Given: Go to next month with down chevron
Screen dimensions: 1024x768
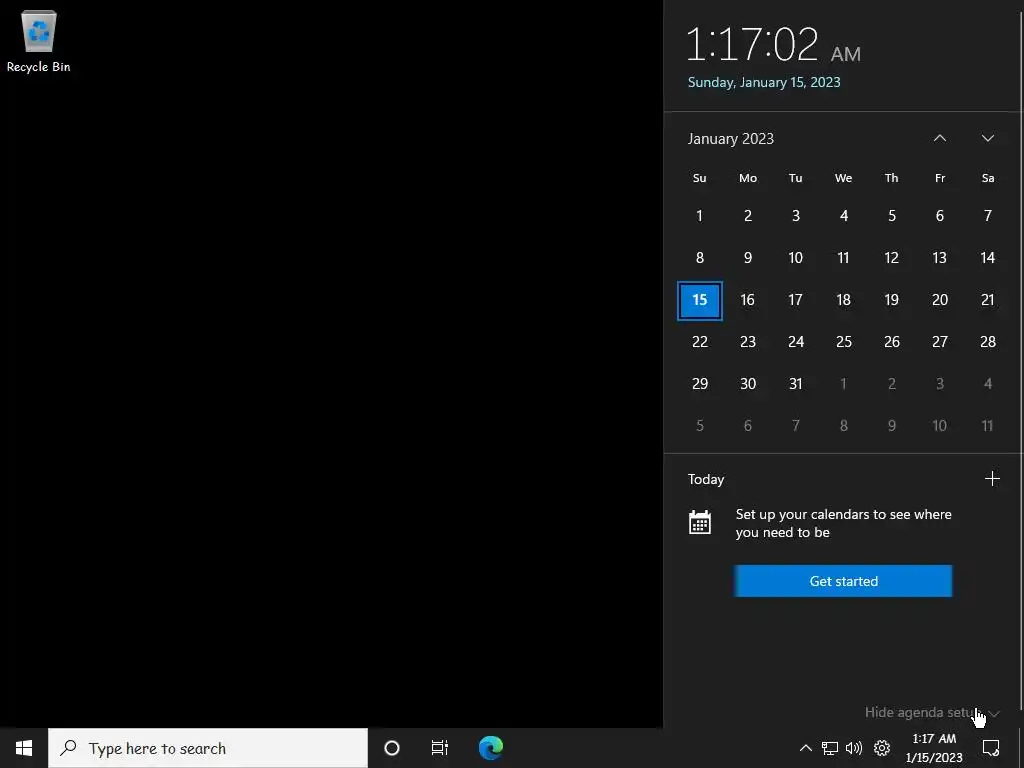Looking at the screenshot, I should click(987, 138).
